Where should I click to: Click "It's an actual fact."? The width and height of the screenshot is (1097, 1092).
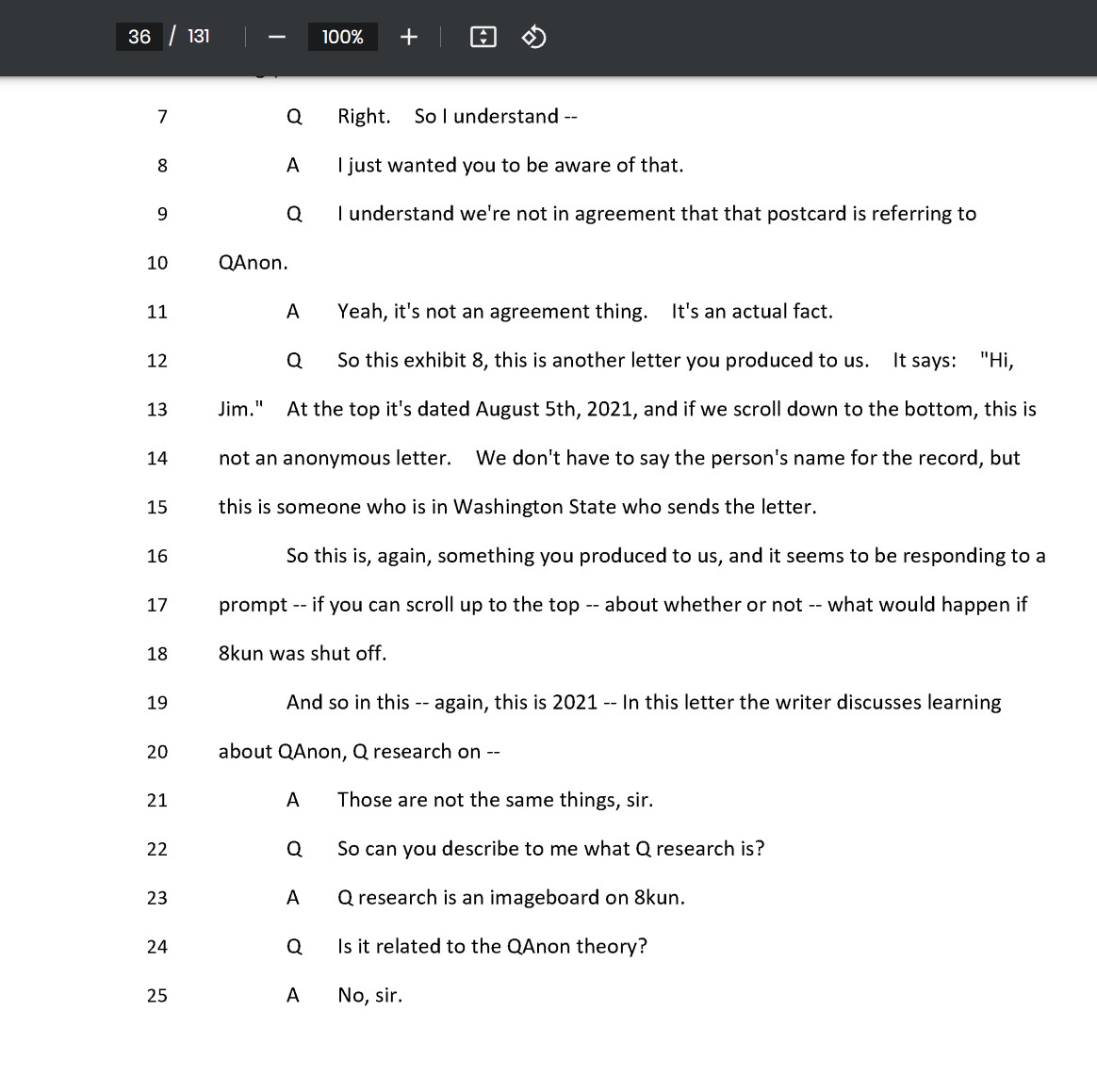(752, 311)
